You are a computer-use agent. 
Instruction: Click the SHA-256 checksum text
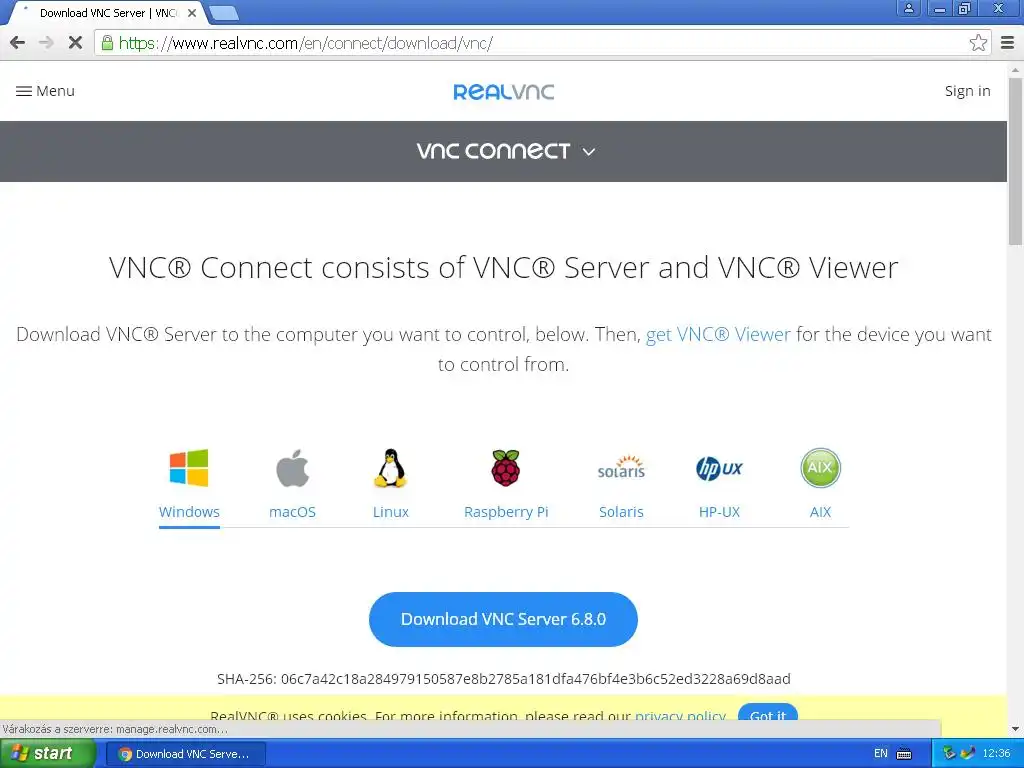point(504,679)
